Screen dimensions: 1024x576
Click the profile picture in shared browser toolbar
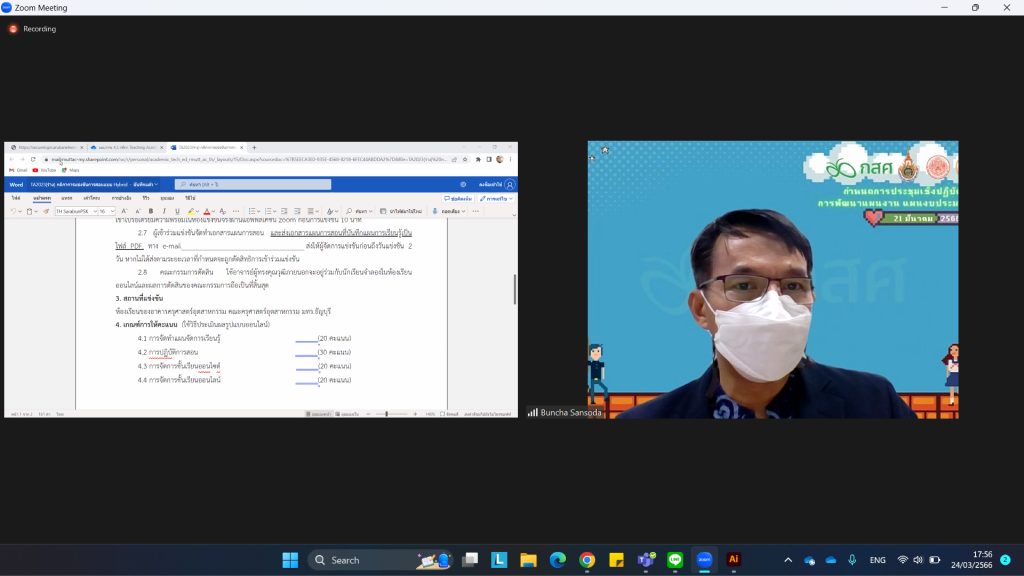500,159
